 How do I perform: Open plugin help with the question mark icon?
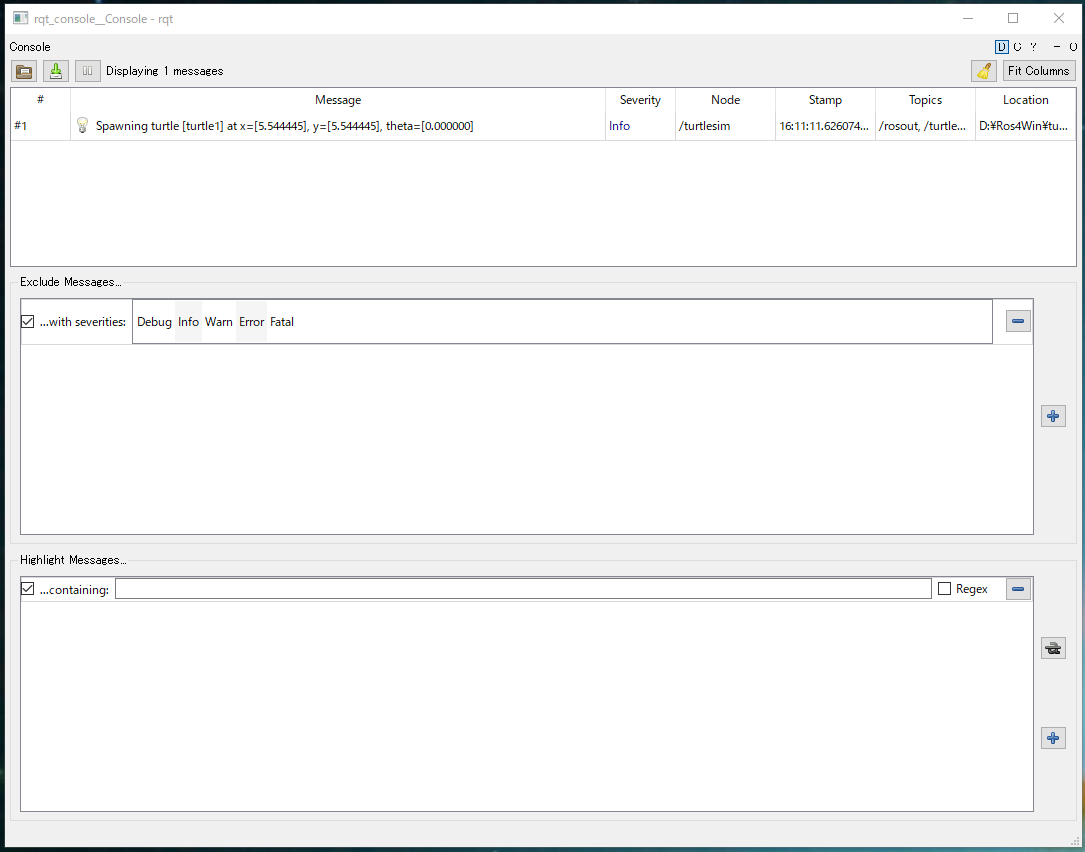pyautogui.click(x=1033, y=47)
